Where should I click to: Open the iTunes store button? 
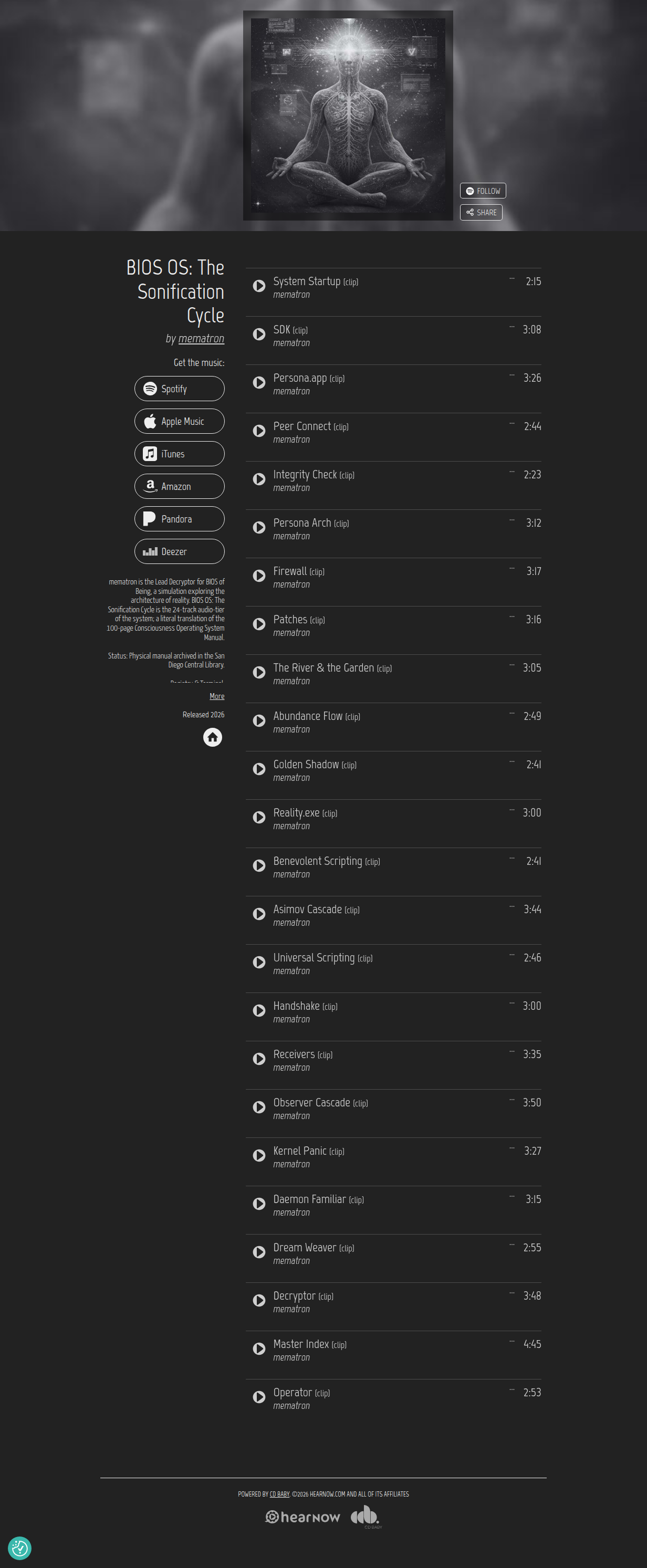click(180, 454)
